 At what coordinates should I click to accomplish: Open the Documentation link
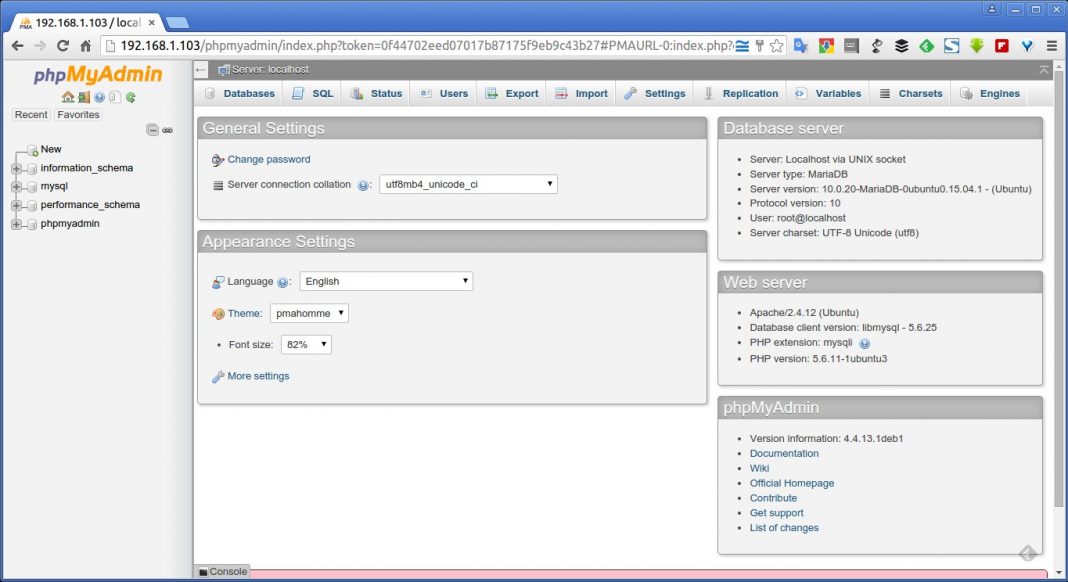(x=784, y=453)
